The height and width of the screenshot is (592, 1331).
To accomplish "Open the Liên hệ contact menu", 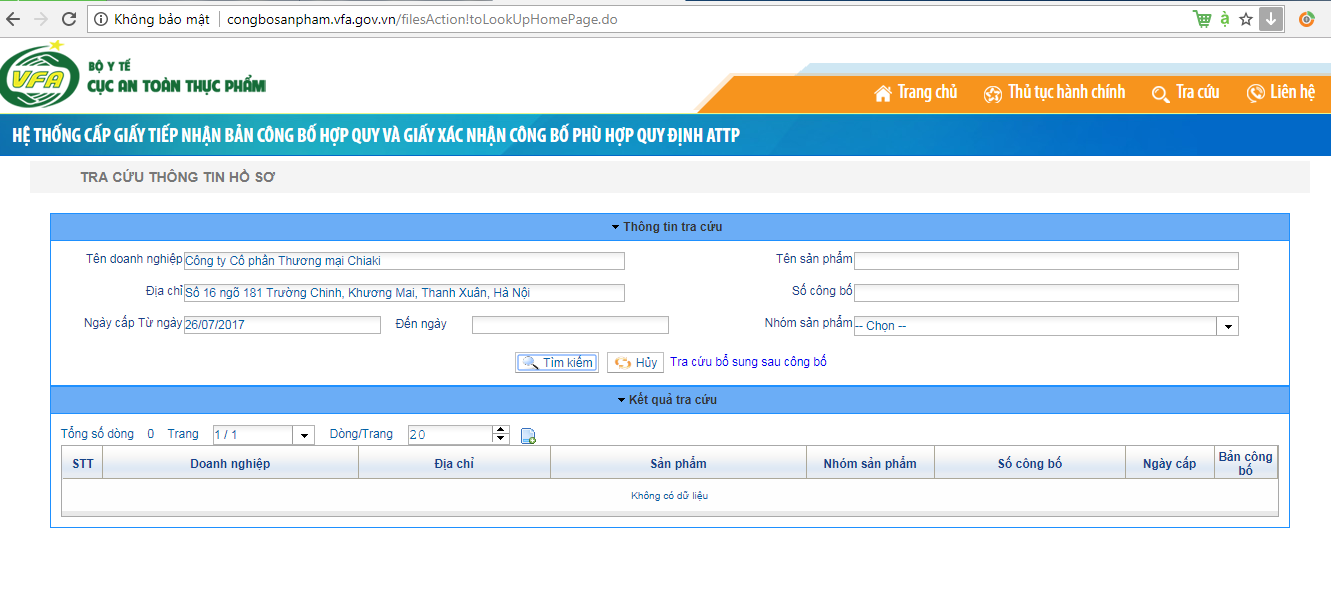I will (1281, 93).
